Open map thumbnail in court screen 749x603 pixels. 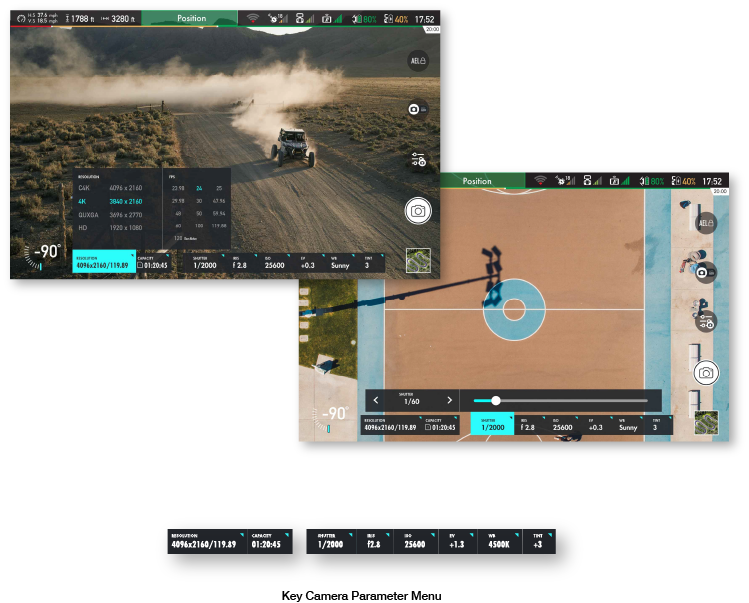706,422
